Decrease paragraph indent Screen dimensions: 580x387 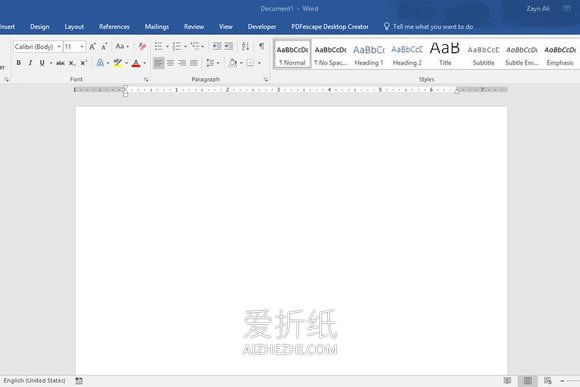tap(217, 46)
